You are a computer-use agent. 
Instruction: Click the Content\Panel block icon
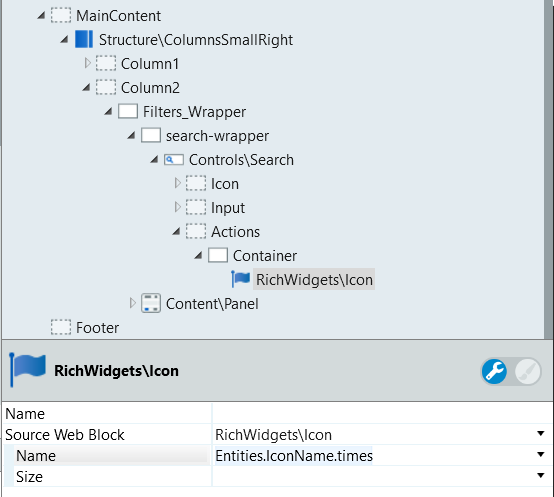coord(151,303)
